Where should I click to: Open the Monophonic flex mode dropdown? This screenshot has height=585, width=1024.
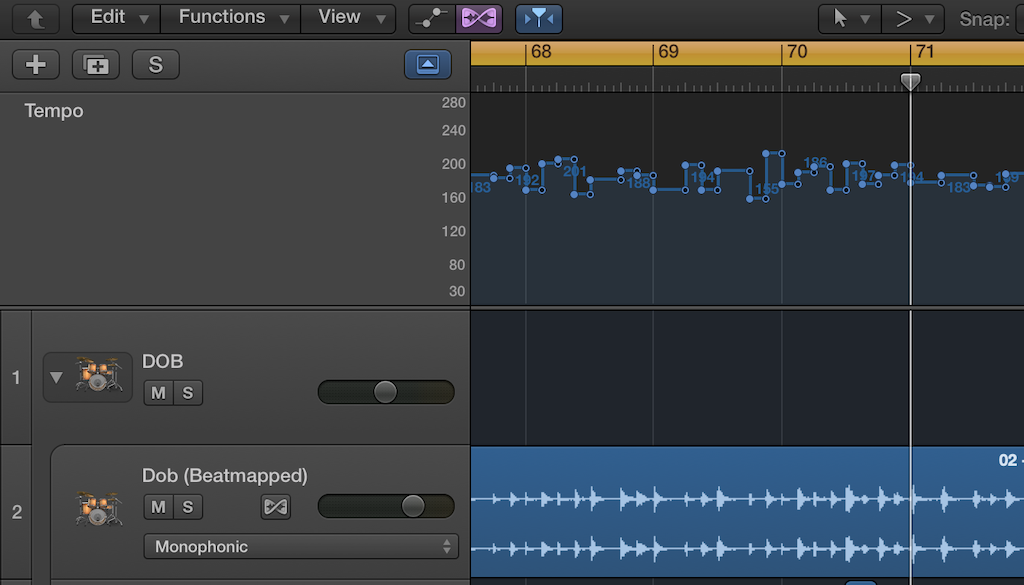(301, 547)
